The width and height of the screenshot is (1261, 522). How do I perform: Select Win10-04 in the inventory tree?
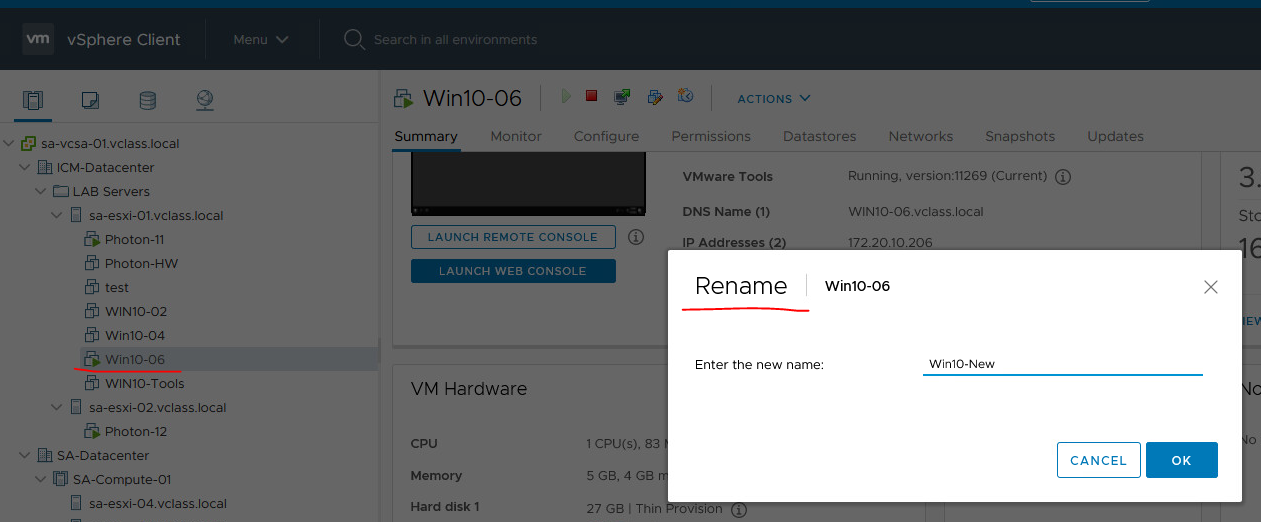pyautogui.click(x=135, y=335)
